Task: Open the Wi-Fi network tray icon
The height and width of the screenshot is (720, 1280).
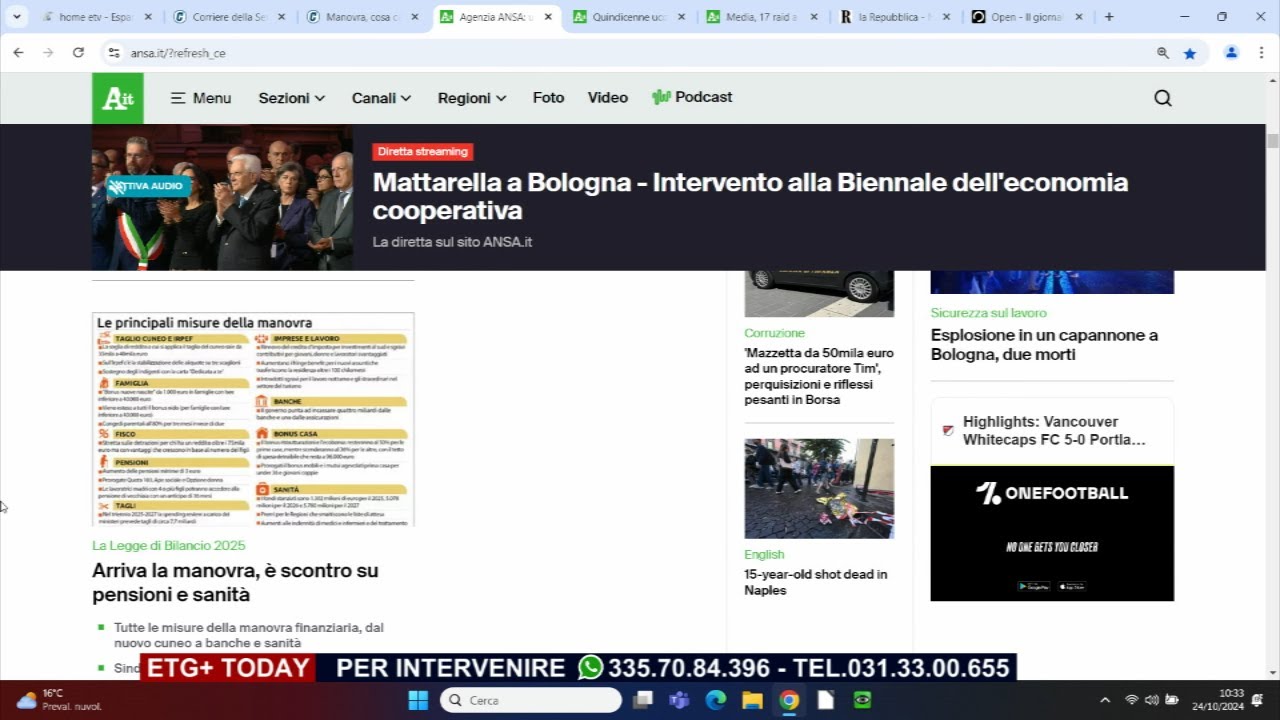Action: [1132, 700]
